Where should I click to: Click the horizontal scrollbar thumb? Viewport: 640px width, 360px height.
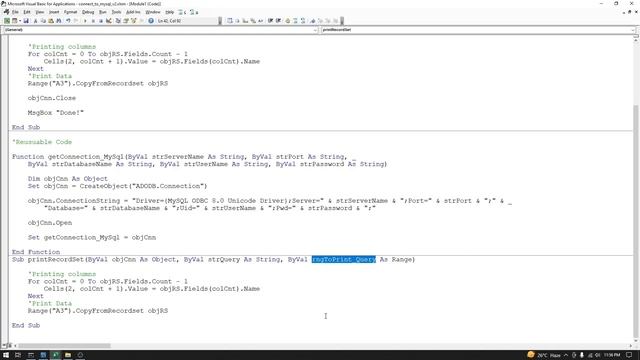[x=64, y=346]
